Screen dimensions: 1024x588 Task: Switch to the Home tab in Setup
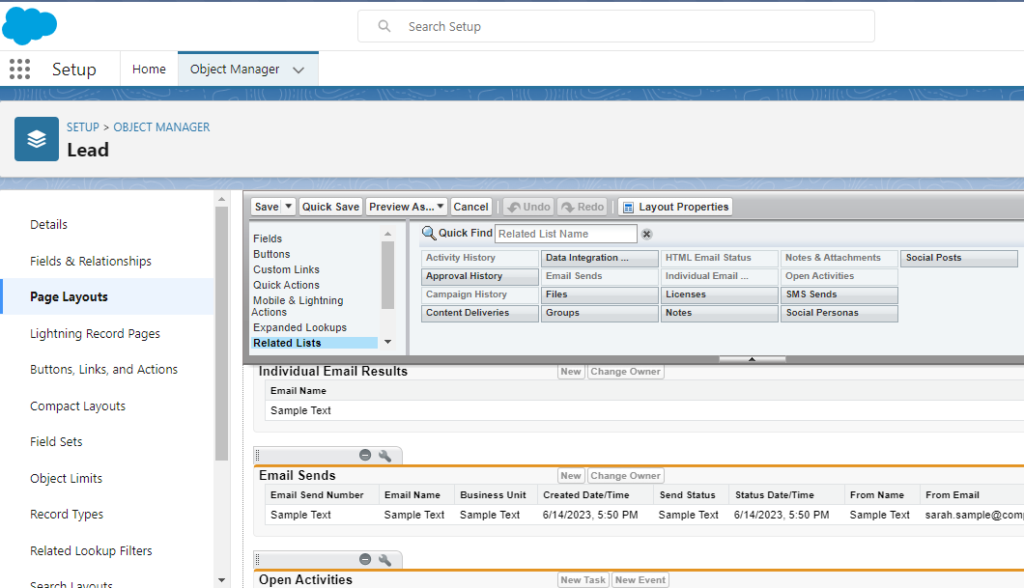[148, 68]
